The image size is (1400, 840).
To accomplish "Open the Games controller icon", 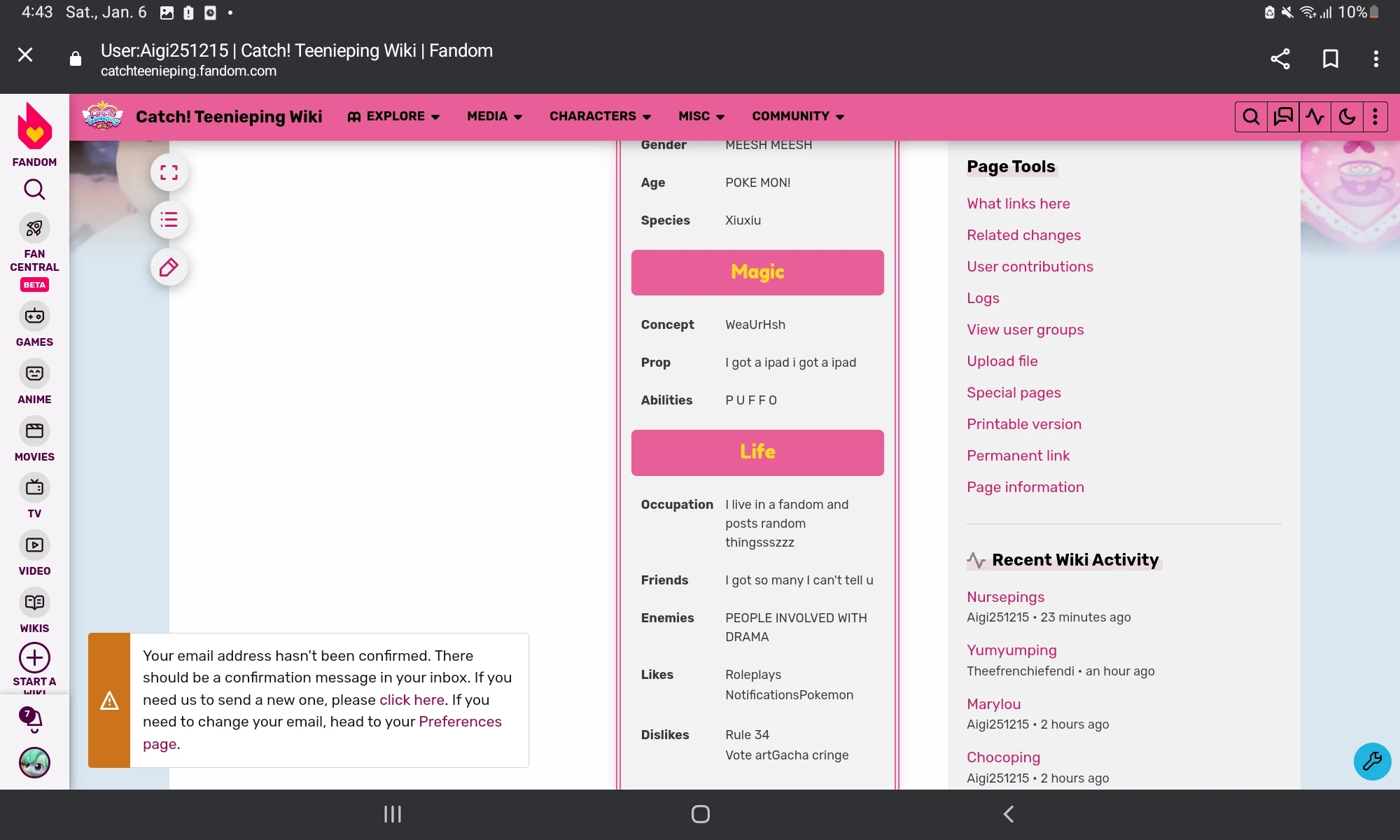I will pos(34,316).
